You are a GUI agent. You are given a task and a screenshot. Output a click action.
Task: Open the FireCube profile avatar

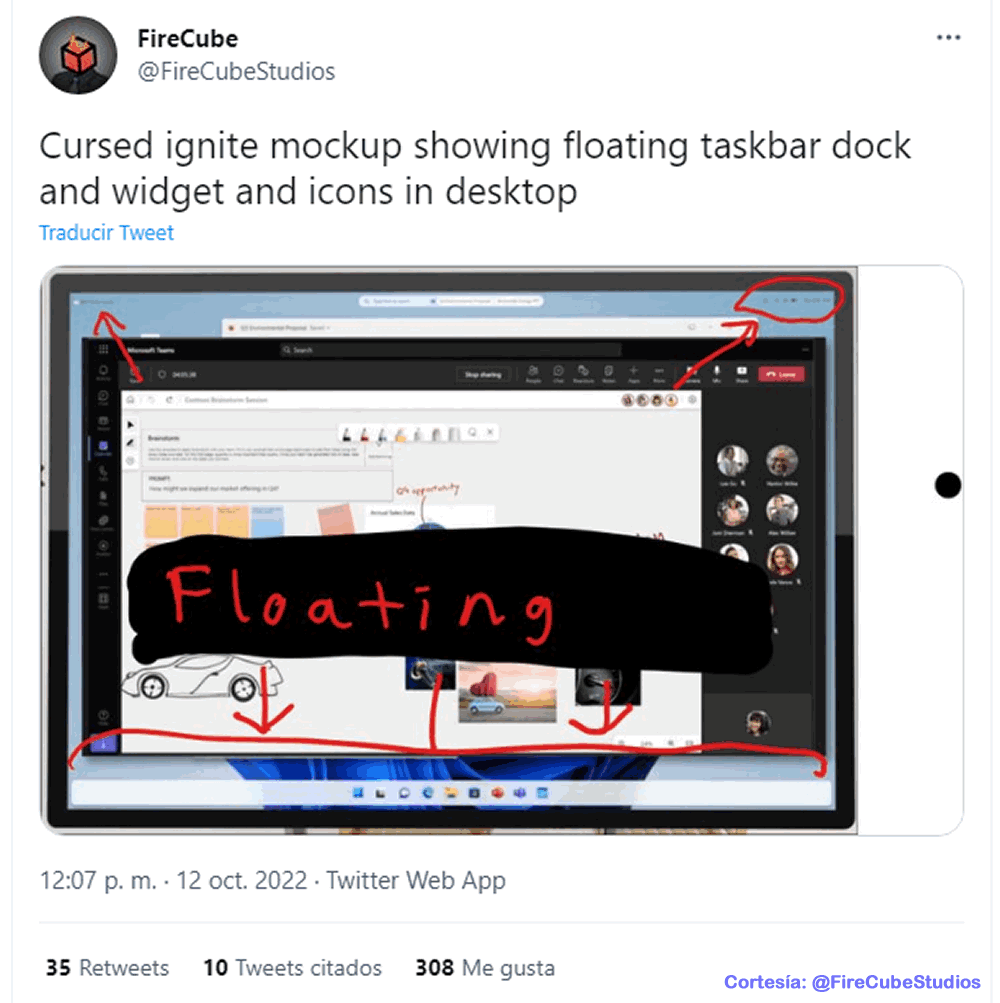[78, 55]
